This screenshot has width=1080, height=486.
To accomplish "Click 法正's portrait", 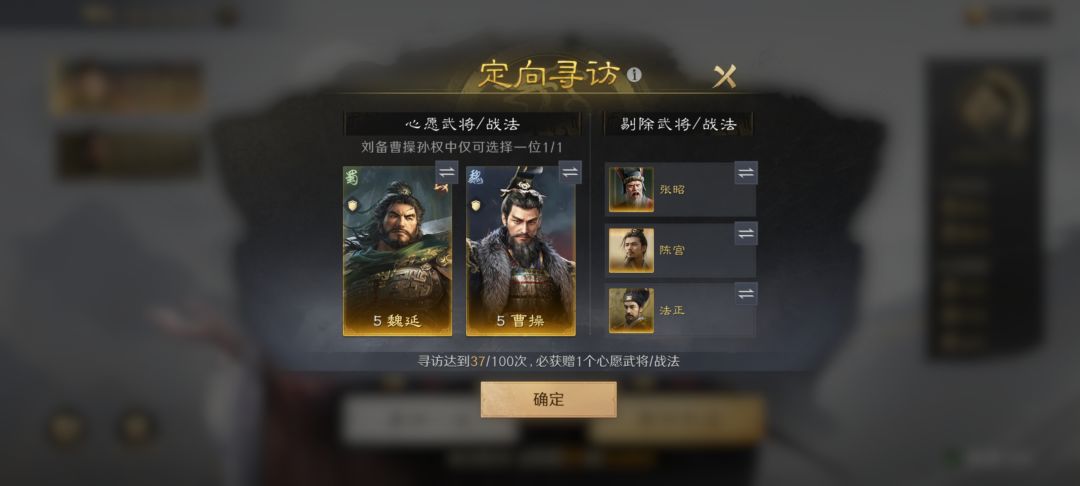I will point(631,310).
